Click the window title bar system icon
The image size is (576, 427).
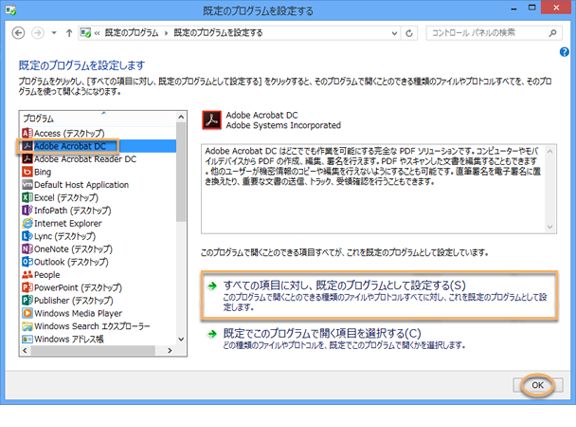click(10, 10)
